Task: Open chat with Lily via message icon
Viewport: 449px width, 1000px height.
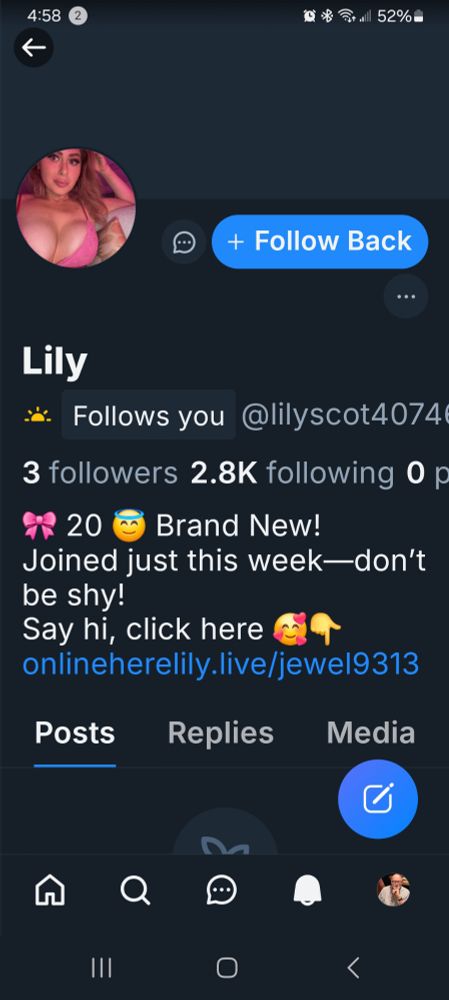Action: [184, 242]
